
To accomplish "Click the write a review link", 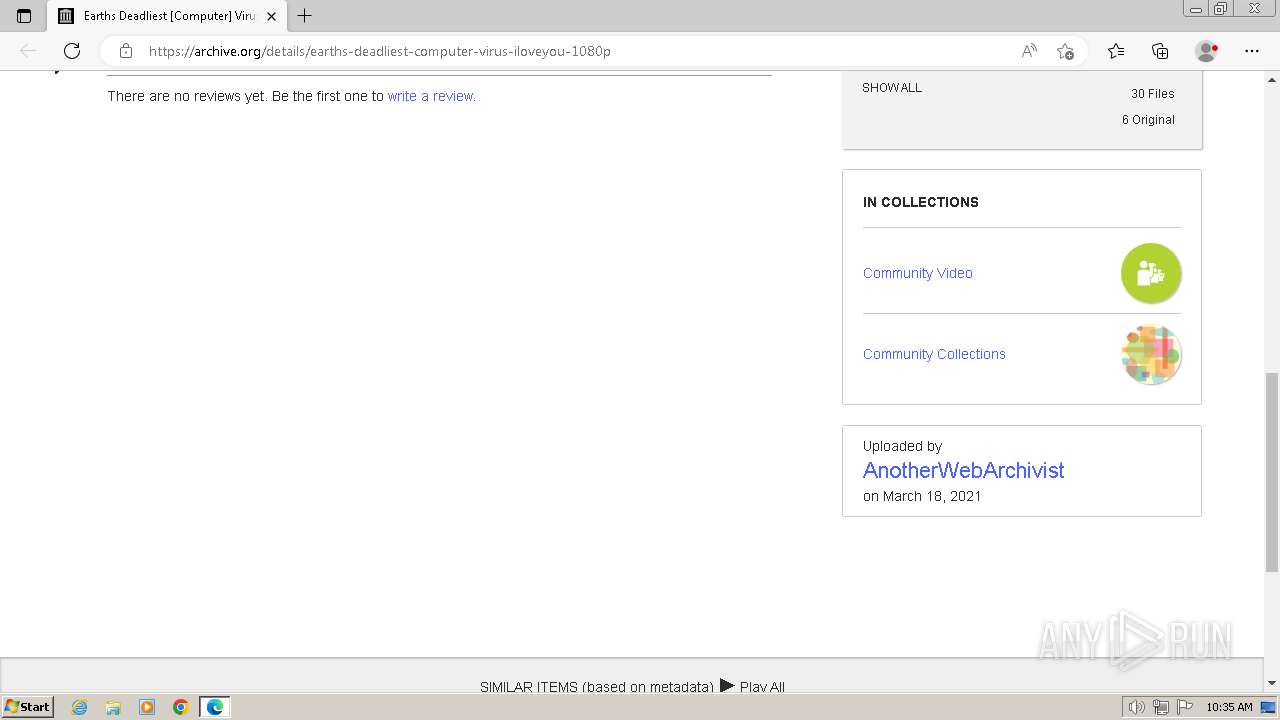I will click(x=431, y=96).
